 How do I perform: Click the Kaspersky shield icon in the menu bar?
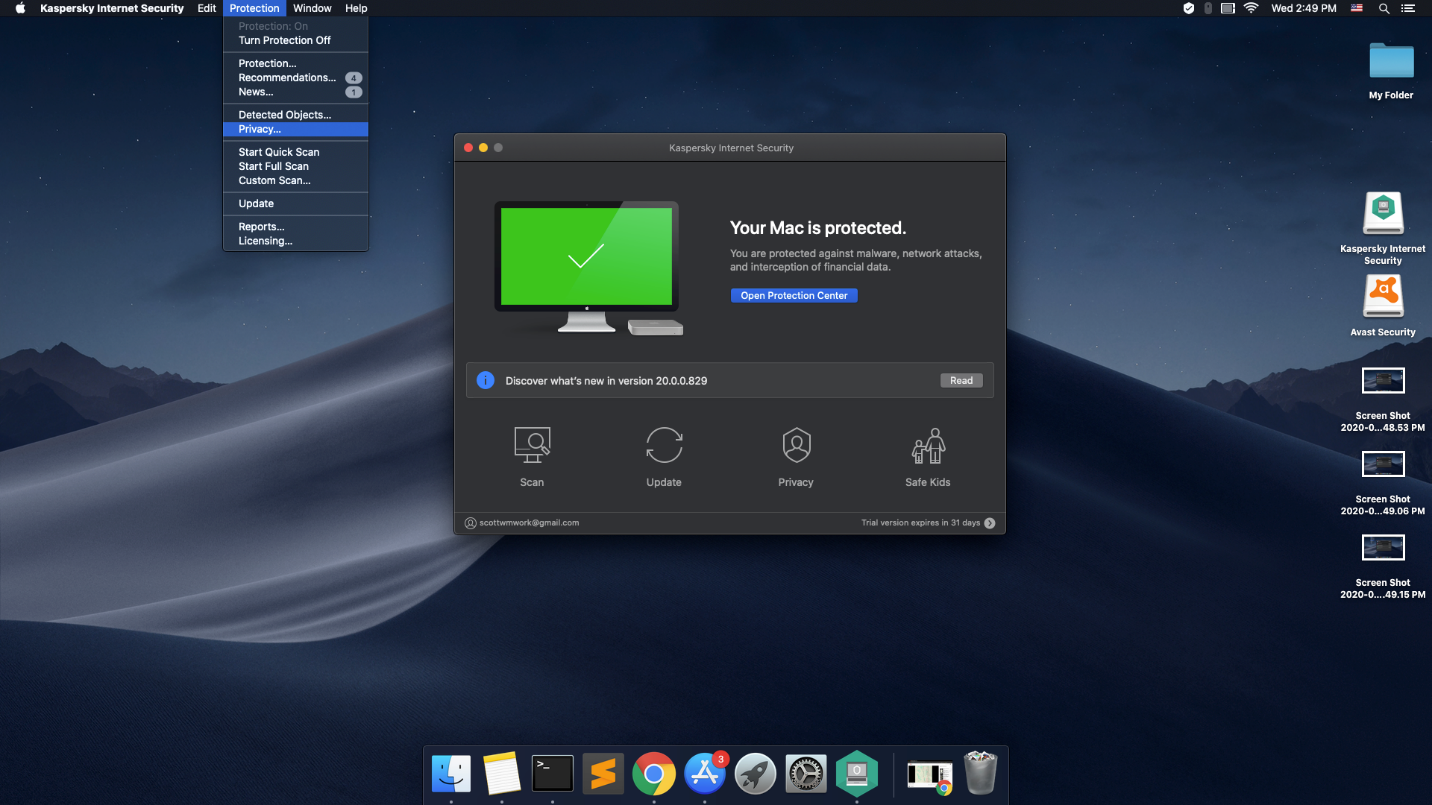(1189, 8)
